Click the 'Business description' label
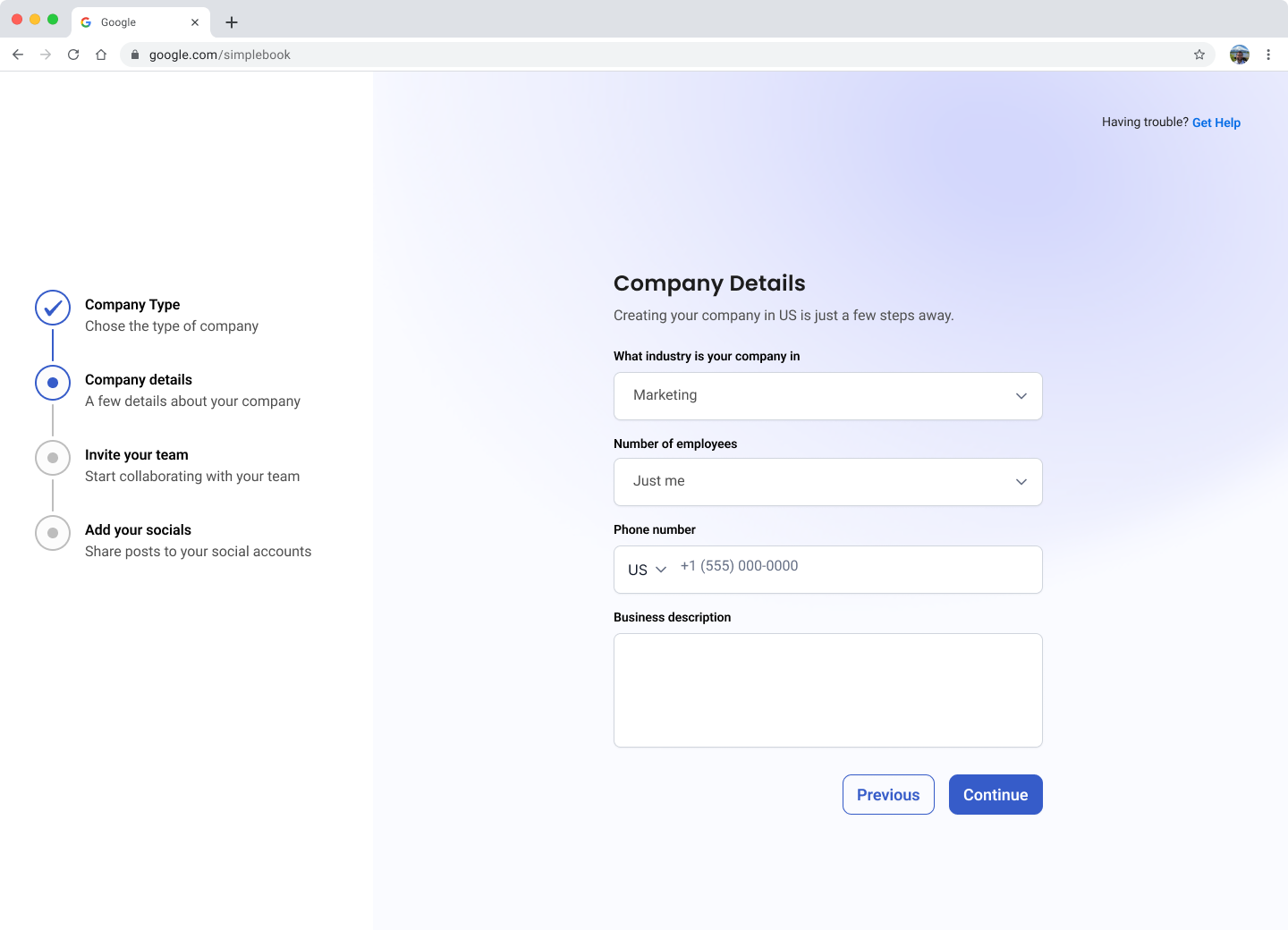 click(673, 617)
